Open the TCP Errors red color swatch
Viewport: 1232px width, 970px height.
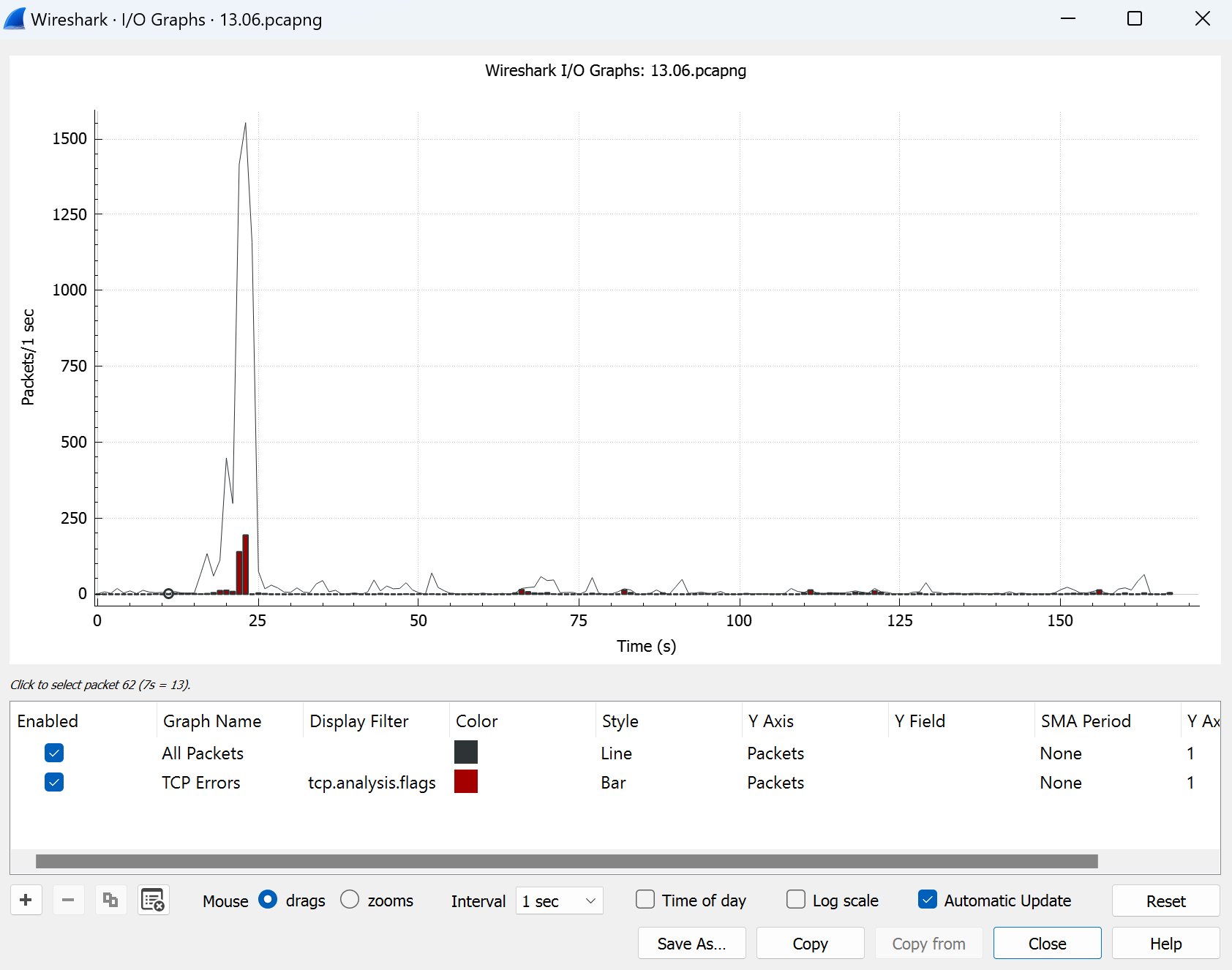pyautogui.click(x=466, y=781)
